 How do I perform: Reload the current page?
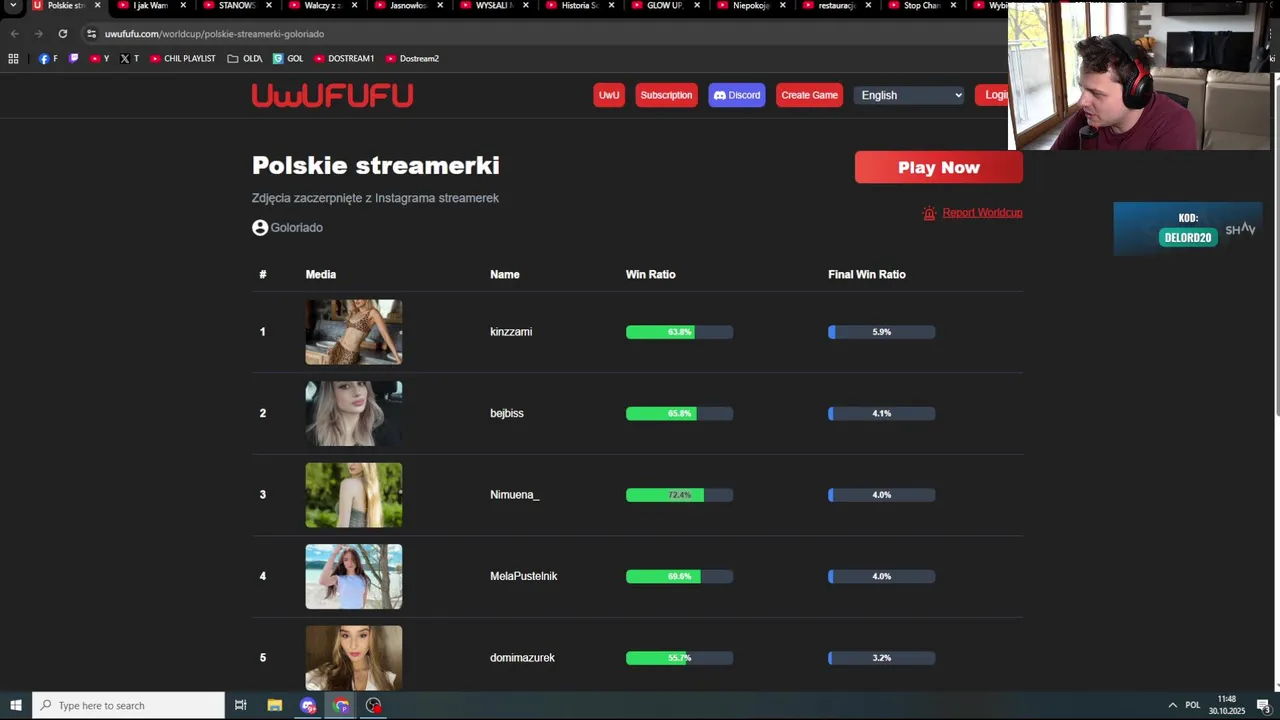pos(62,34)
